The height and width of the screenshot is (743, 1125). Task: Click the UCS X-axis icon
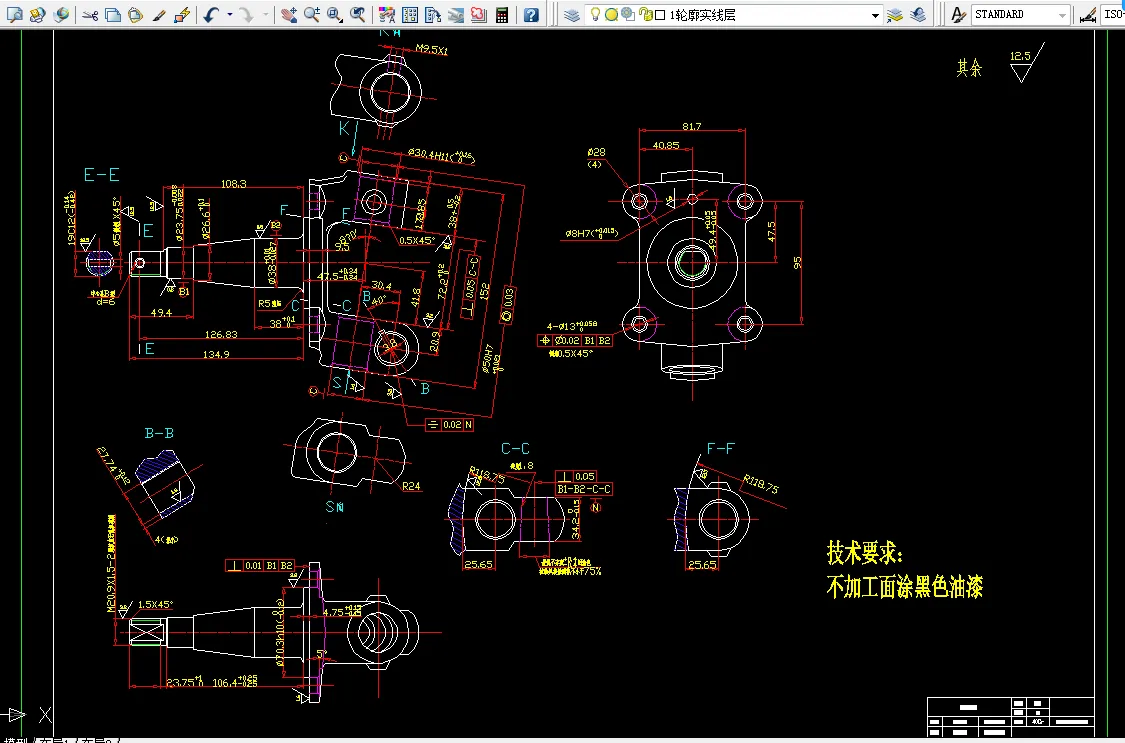[45, 714]
